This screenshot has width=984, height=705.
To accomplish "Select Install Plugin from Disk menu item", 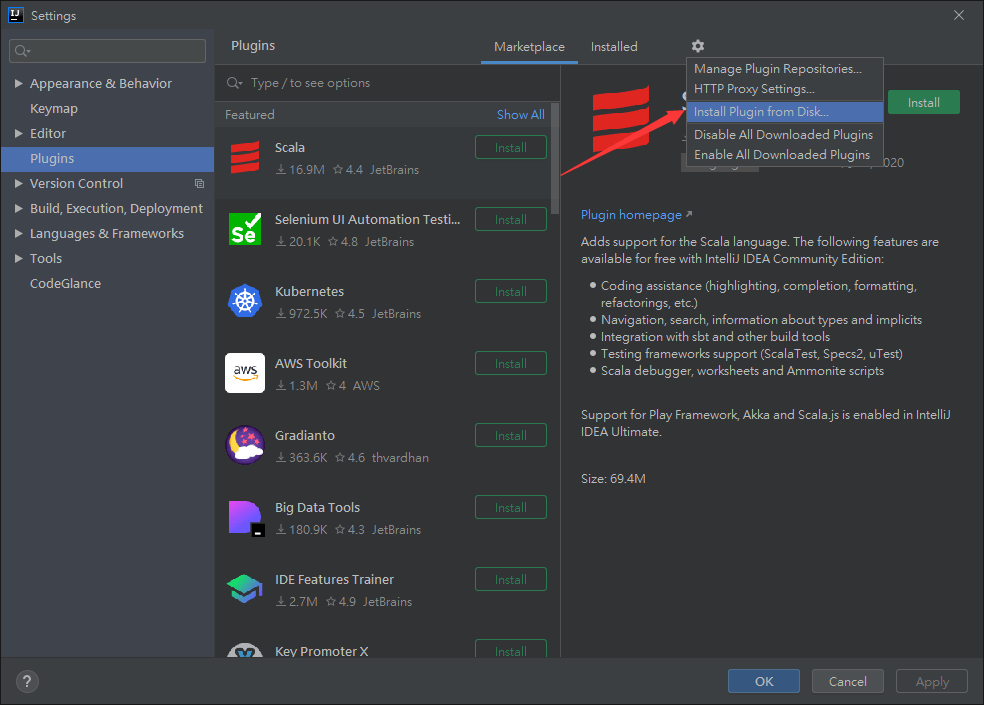I will 761,112.
